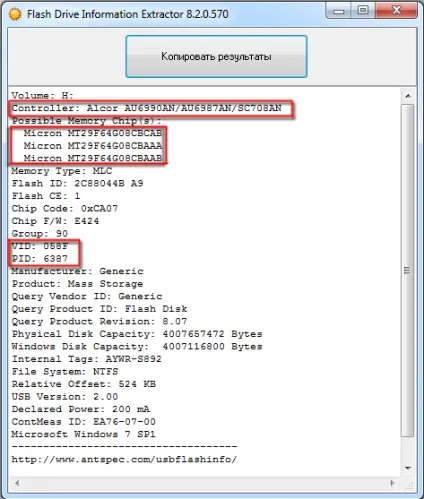This screenshot has width=424, height=499.
Task: Select Micron MT29F64G08CBAAA chip entry
Action: coord(93,146)
